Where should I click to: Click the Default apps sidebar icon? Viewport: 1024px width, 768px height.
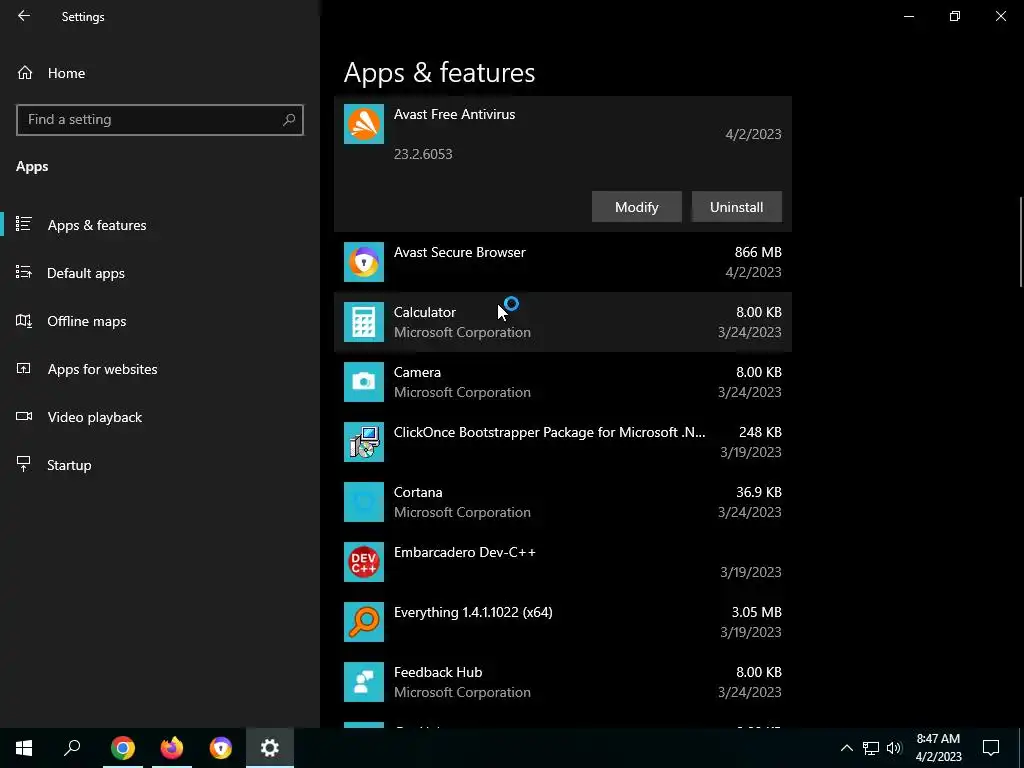24,272
